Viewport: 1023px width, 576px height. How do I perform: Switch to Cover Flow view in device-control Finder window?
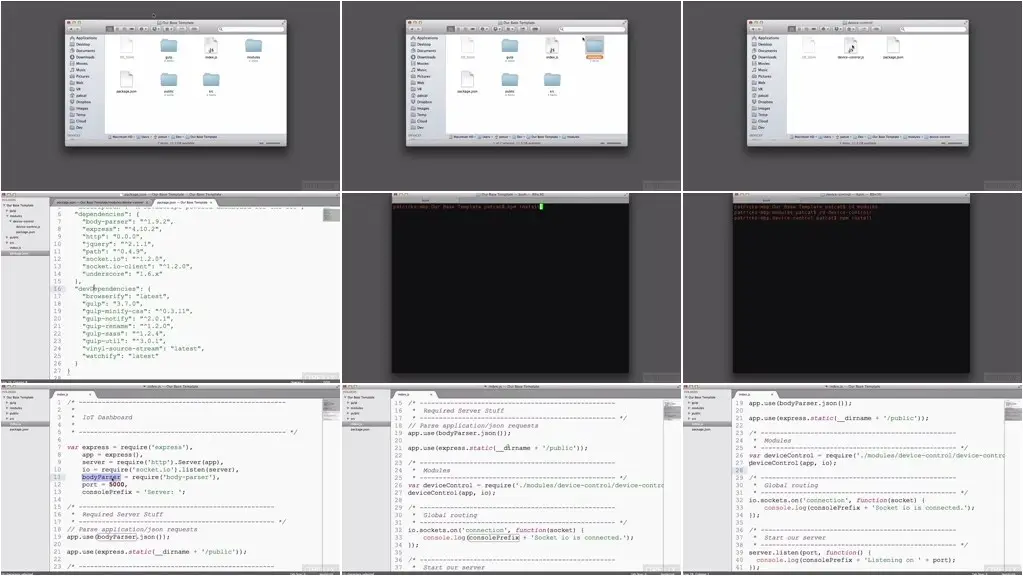coord(813,29)
